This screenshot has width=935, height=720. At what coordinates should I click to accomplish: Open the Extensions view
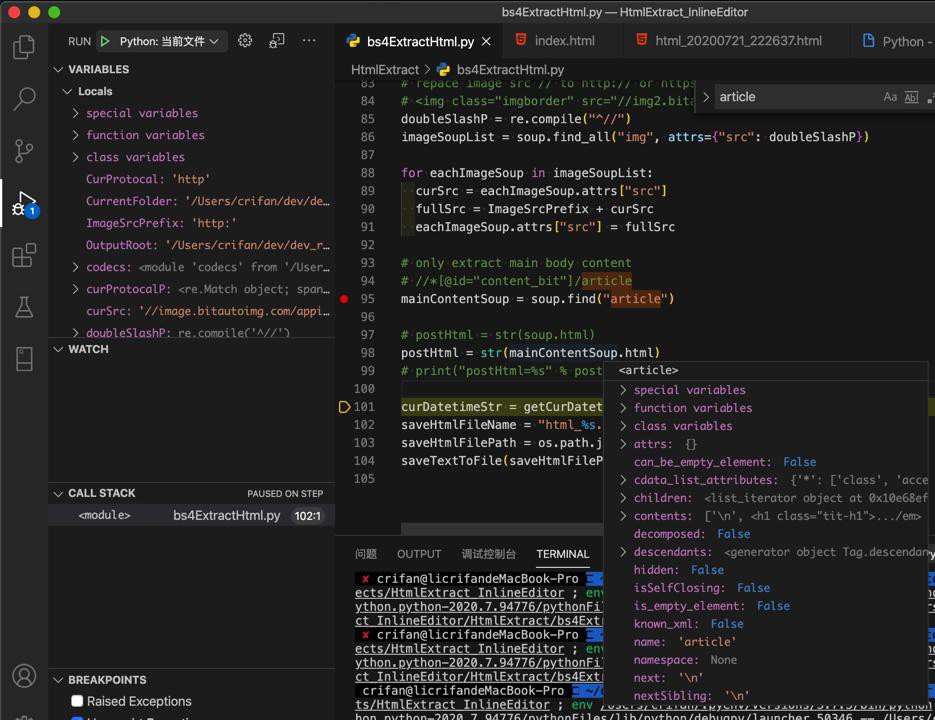(24, 255)
